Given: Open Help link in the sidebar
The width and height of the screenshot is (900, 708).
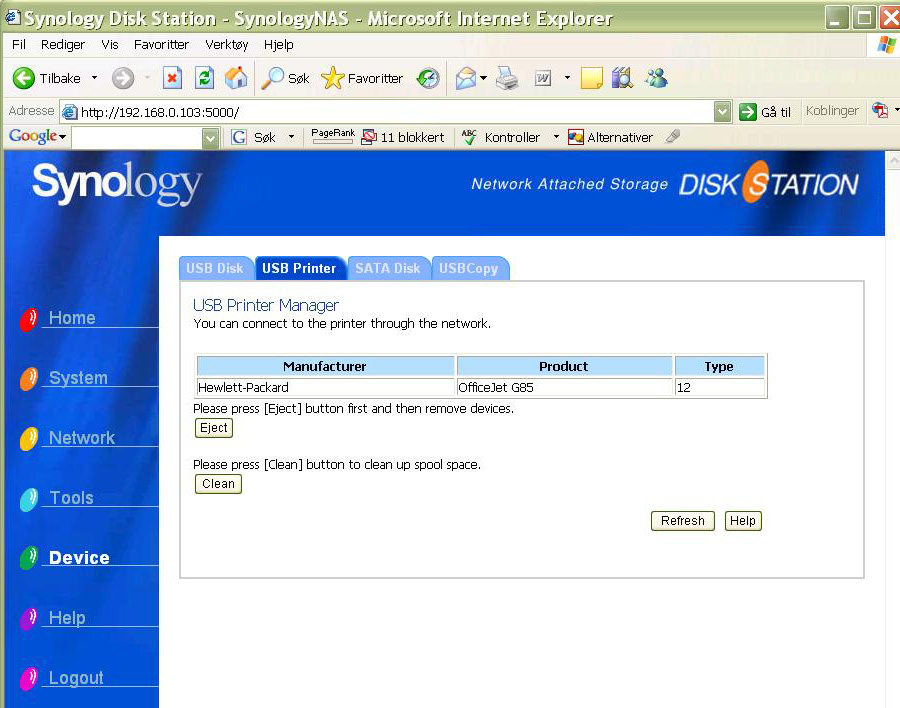Looking at the screenshot, I should 67,618.
